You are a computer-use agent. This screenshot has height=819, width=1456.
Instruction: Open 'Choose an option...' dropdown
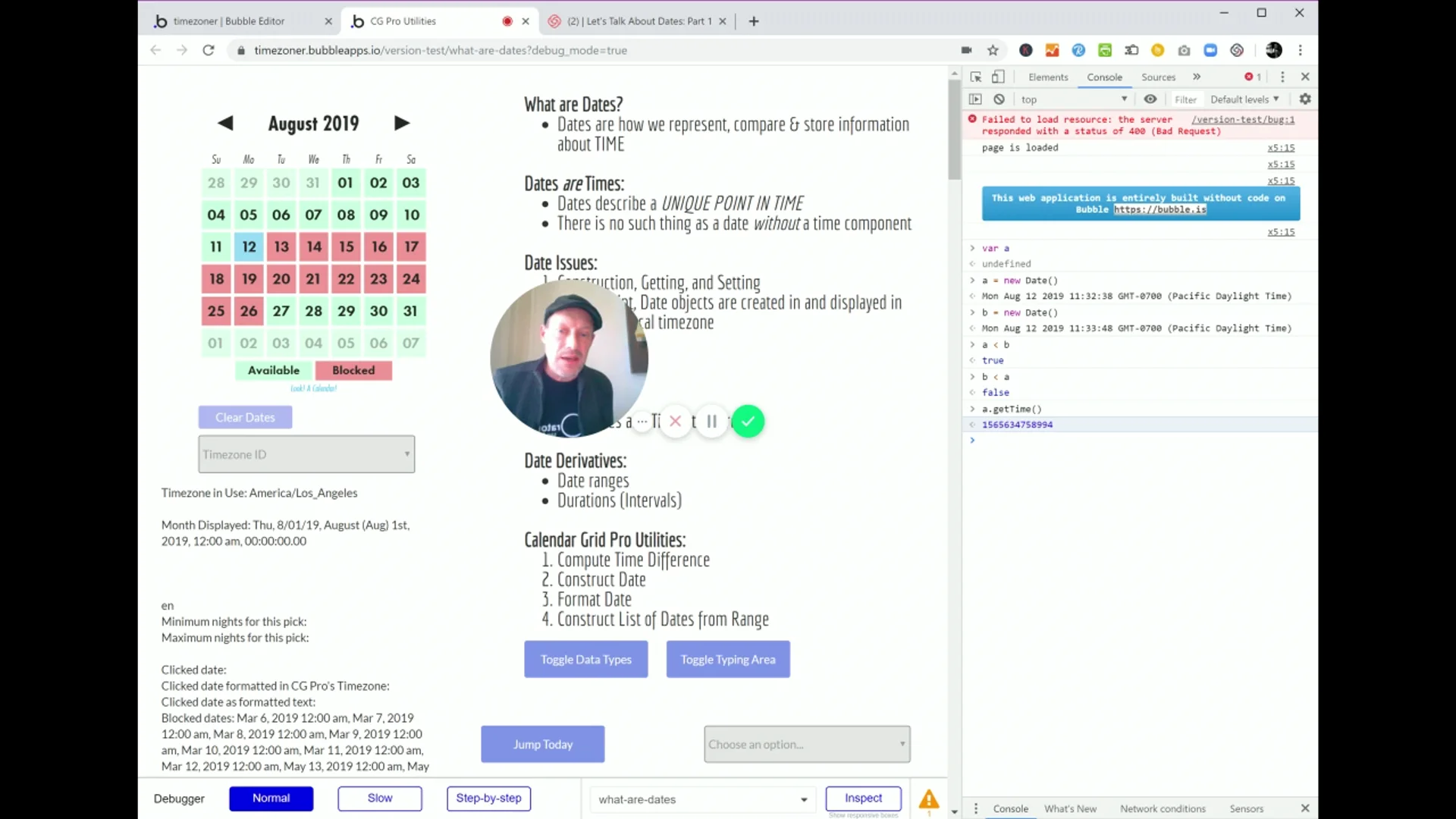[x=807, y=744]
